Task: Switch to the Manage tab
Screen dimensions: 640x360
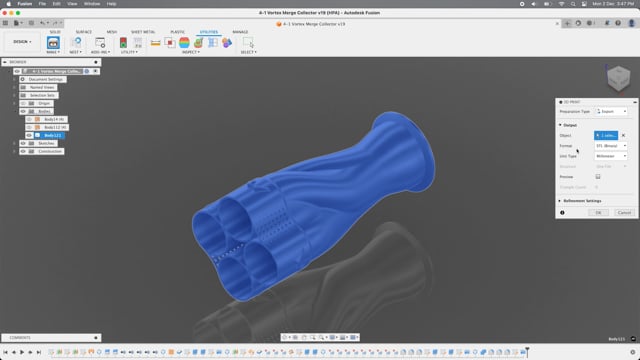Action: tap(240, 32)
